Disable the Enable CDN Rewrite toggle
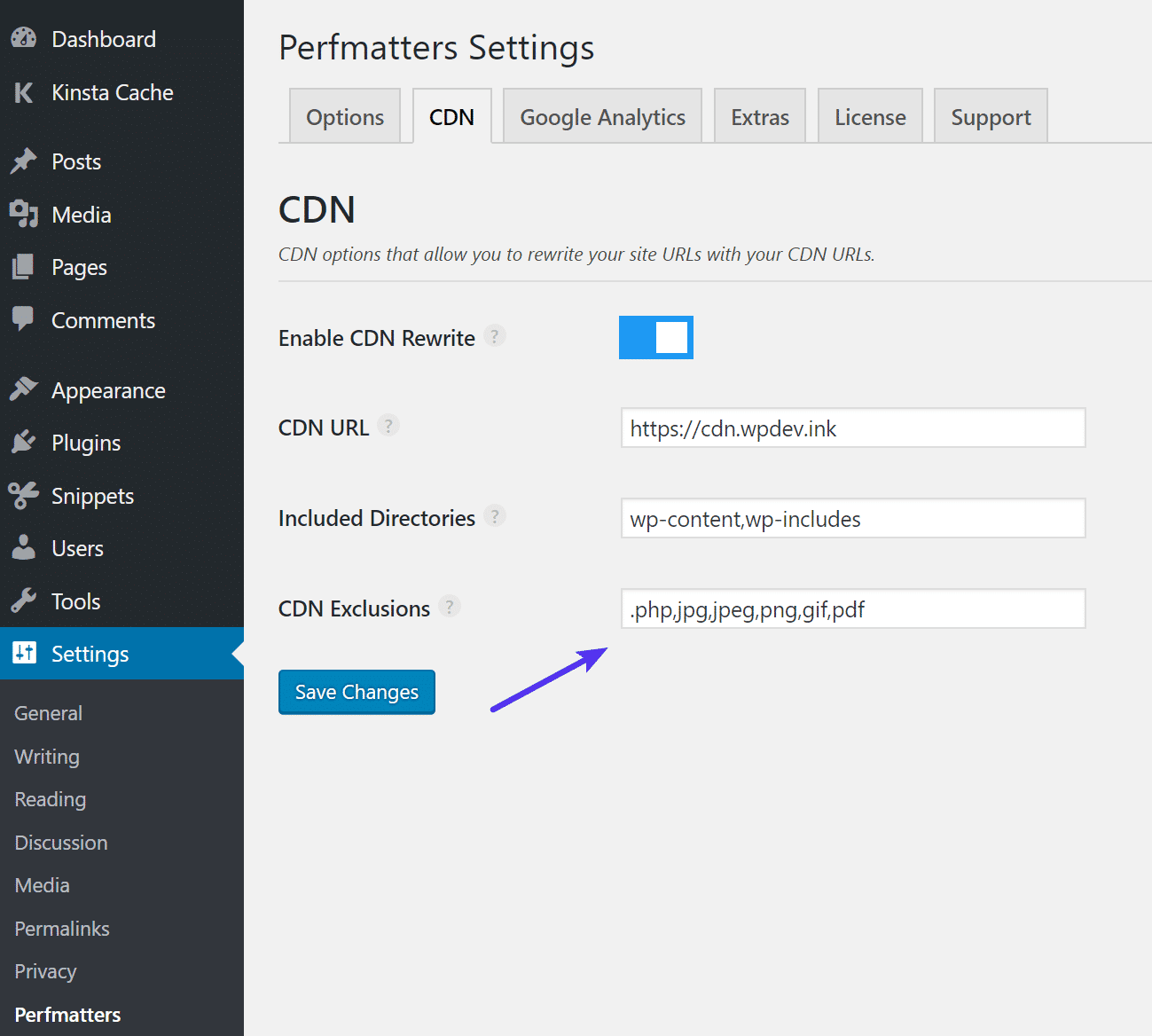1152x1036 pixels. point(656,337)
